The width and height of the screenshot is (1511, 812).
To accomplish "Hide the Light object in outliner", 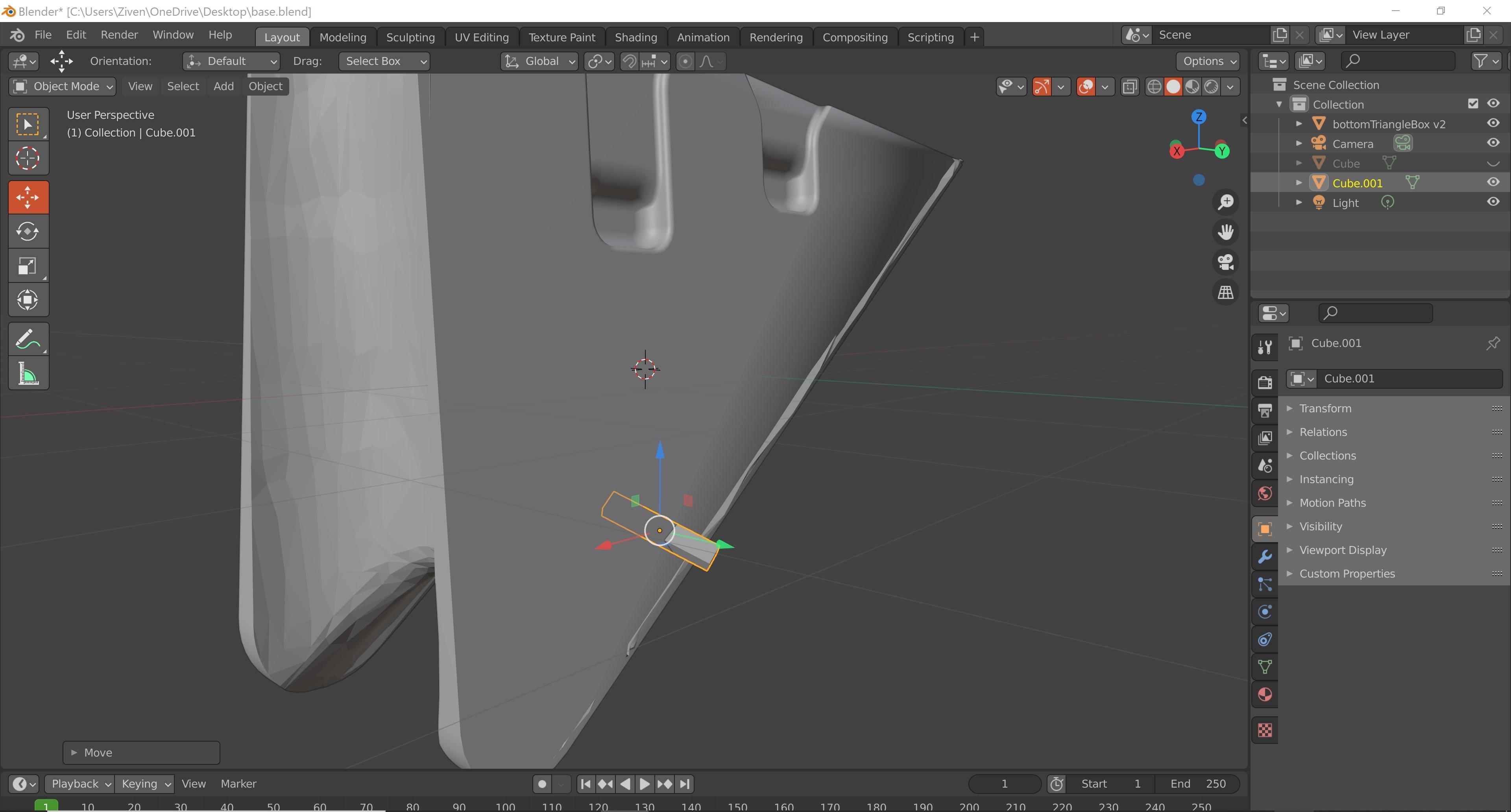I will 1493,202.
